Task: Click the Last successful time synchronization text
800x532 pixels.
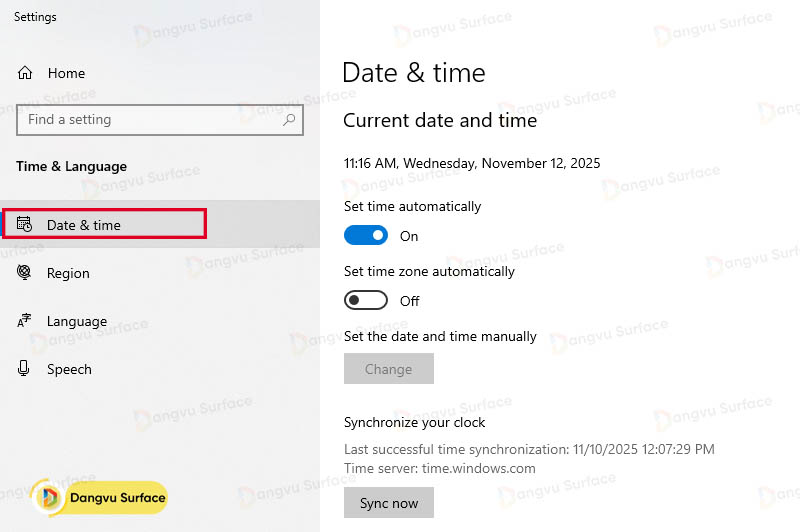Action: pos(529,449)
